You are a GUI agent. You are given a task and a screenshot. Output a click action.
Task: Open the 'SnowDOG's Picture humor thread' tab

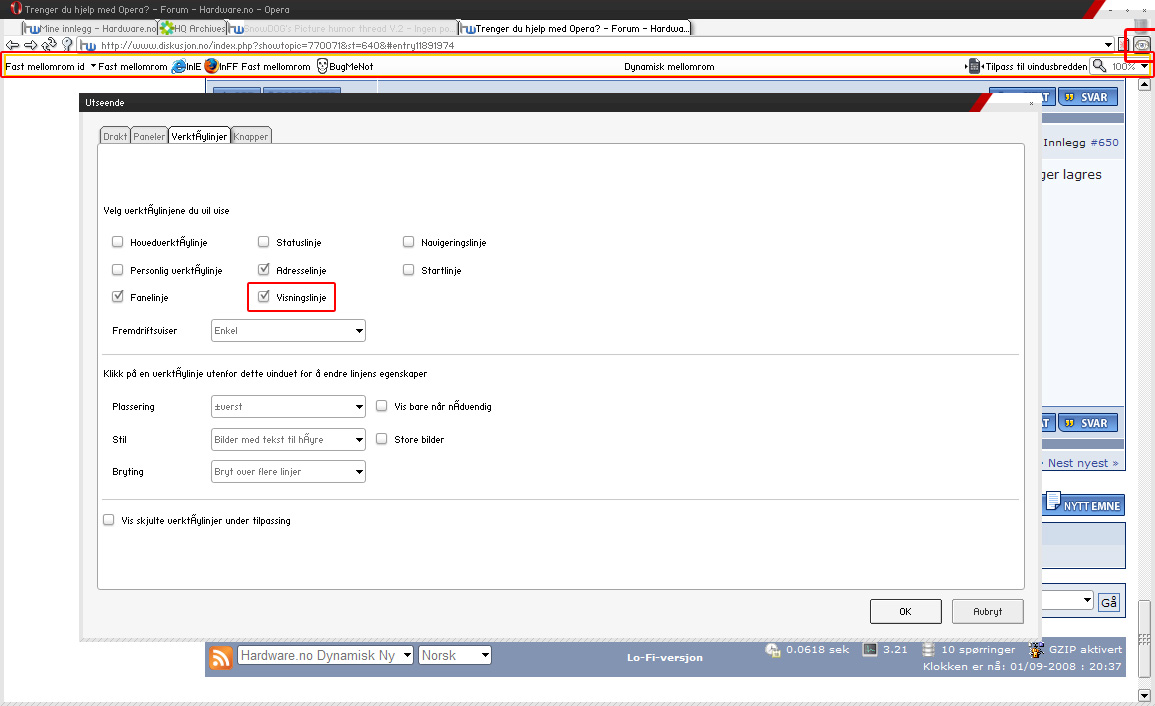pyautogui.click(x=342, y=28)
